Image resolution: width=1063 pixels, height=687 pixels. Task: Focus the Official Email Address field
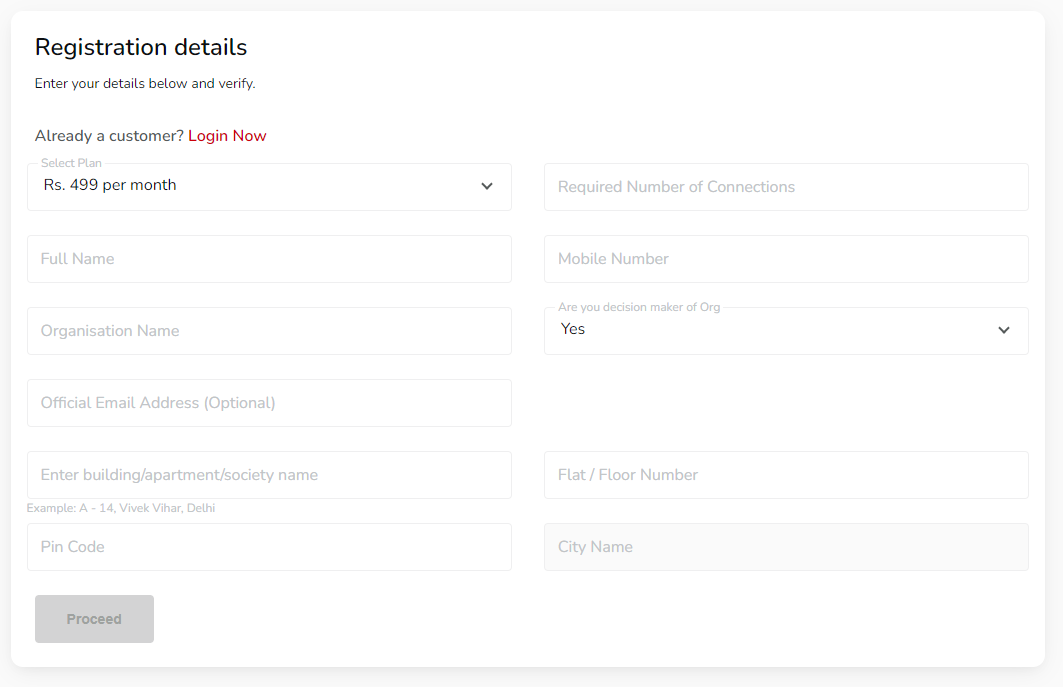[269, 403]
